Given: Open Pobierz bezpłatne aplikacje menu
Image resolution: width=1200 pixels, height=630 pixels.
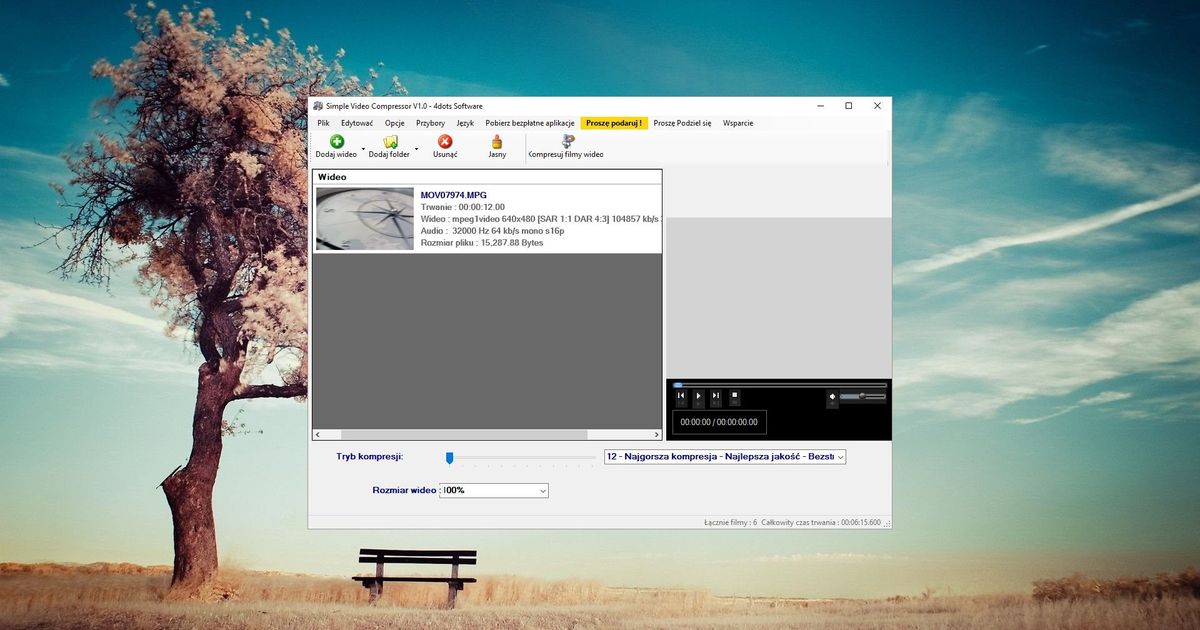Looking at the screenshot, I should 530,123.
